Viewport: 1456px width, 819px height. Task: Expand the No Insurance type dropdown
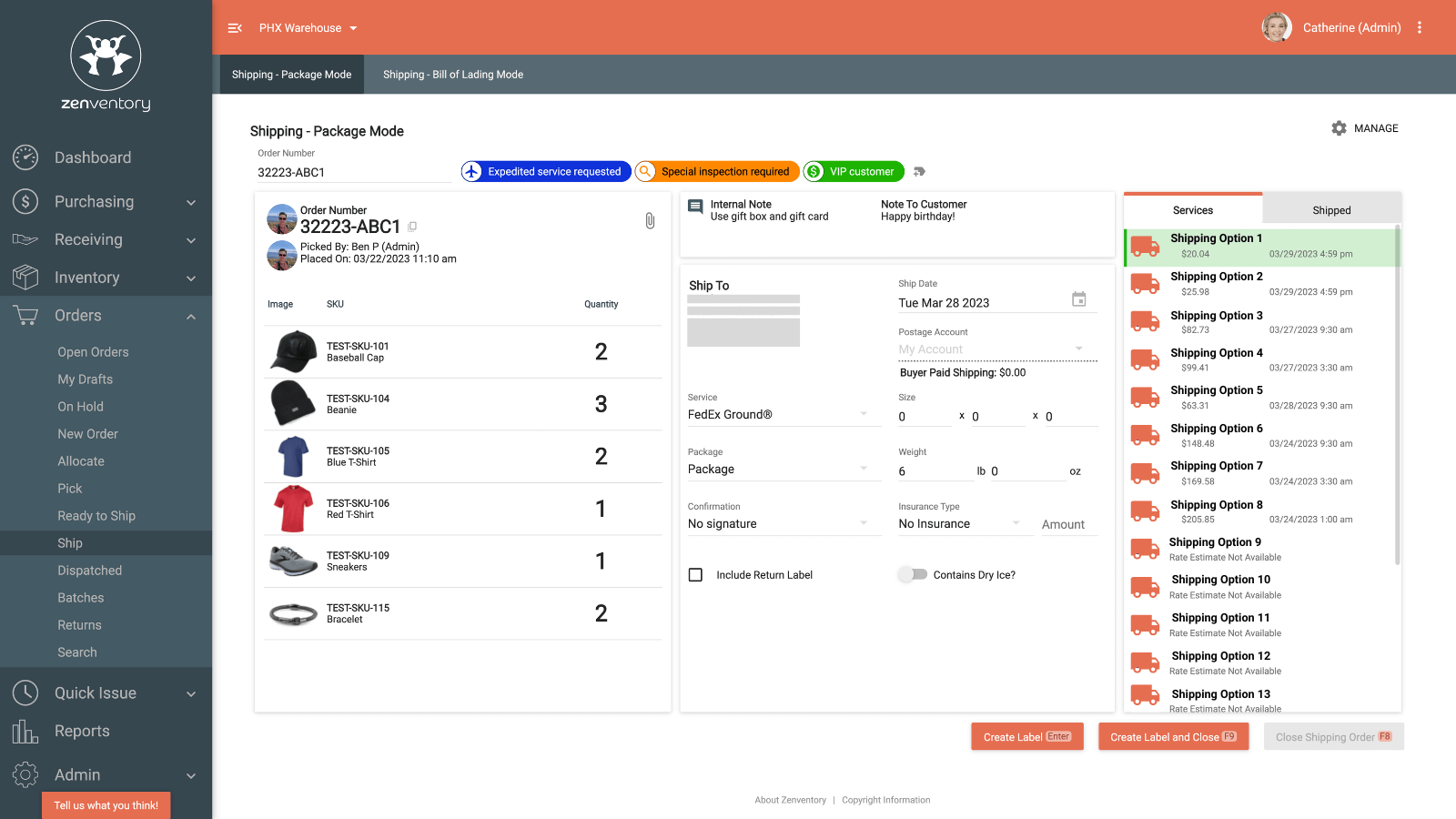965,524
